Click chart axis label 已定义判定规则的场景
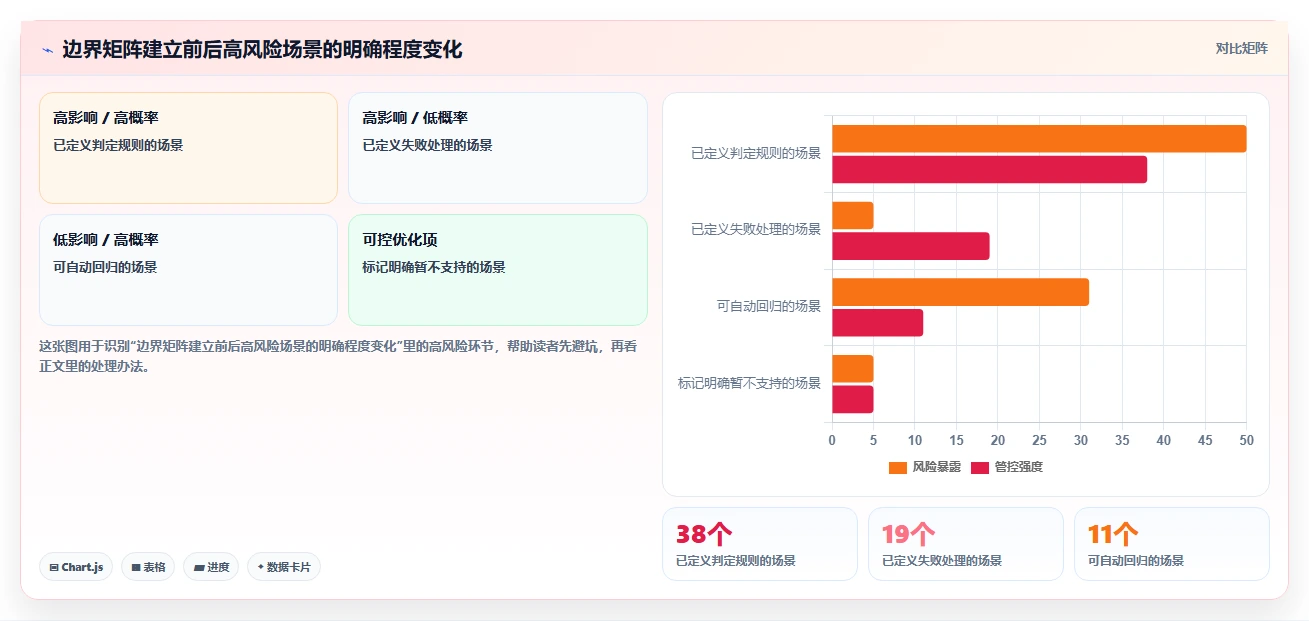Image resolution: width=1309 pixels, height=621 pixels. [x=756, y=154]
